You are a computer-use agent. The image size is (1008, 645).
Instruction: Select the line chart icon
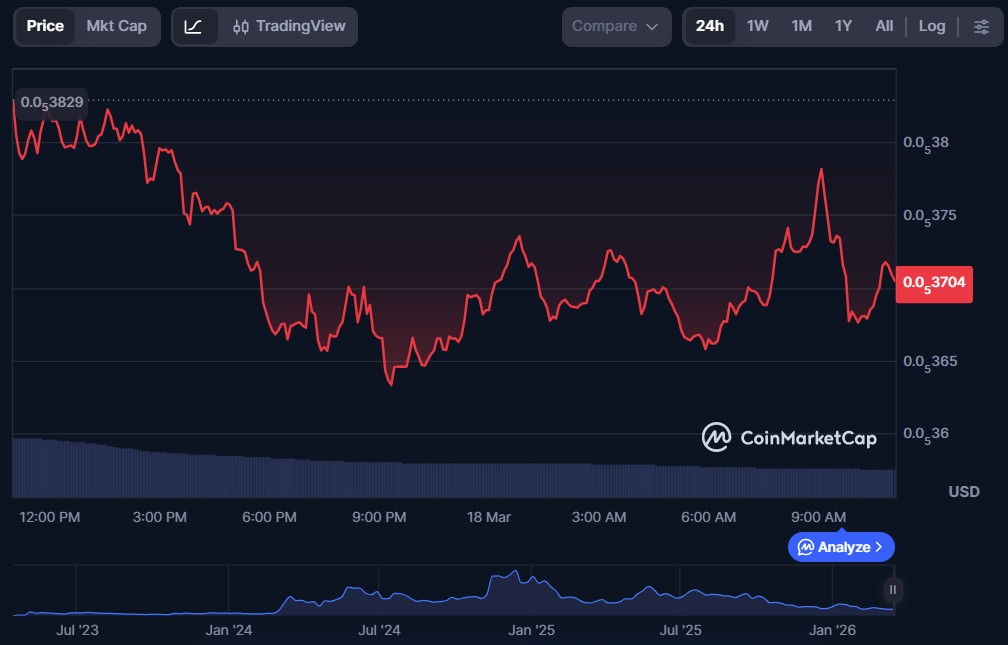click(x=194, y=26)
